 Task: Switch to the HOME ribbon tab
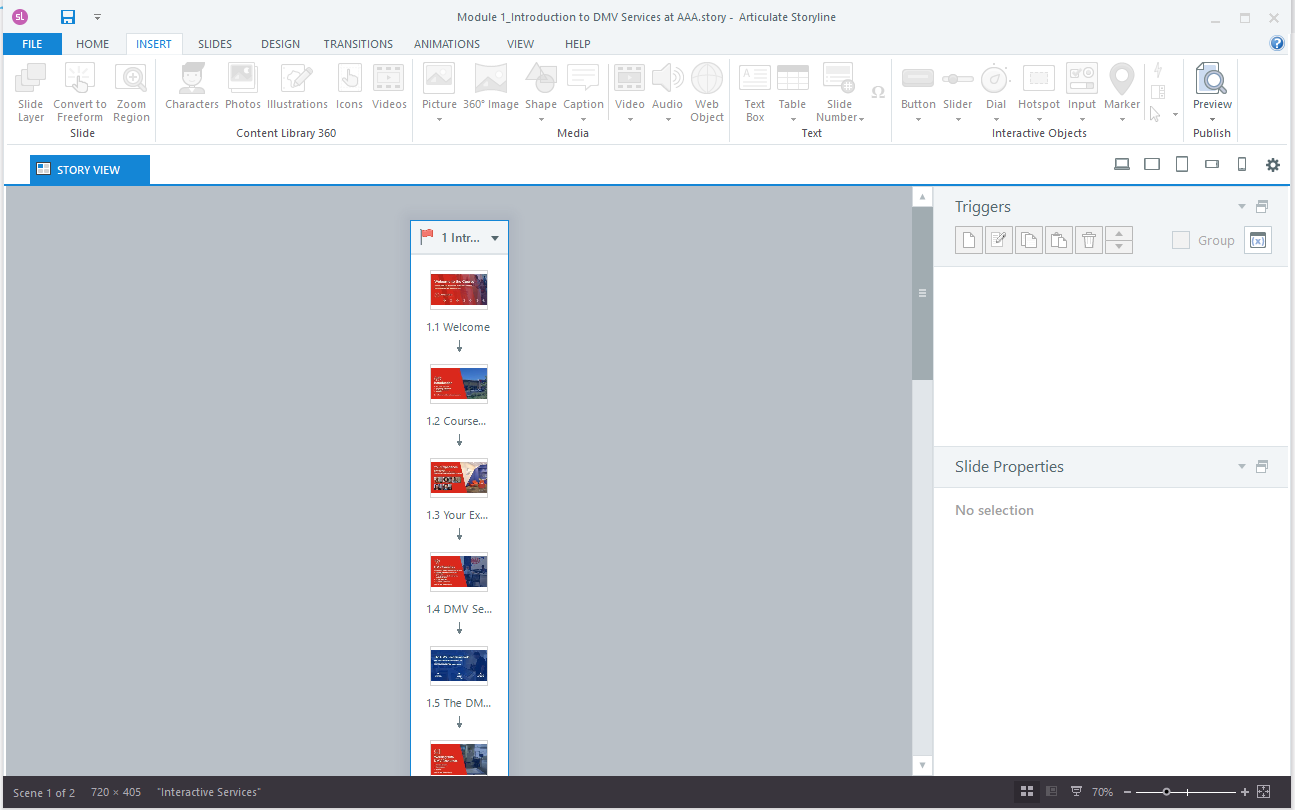point(93,44)
